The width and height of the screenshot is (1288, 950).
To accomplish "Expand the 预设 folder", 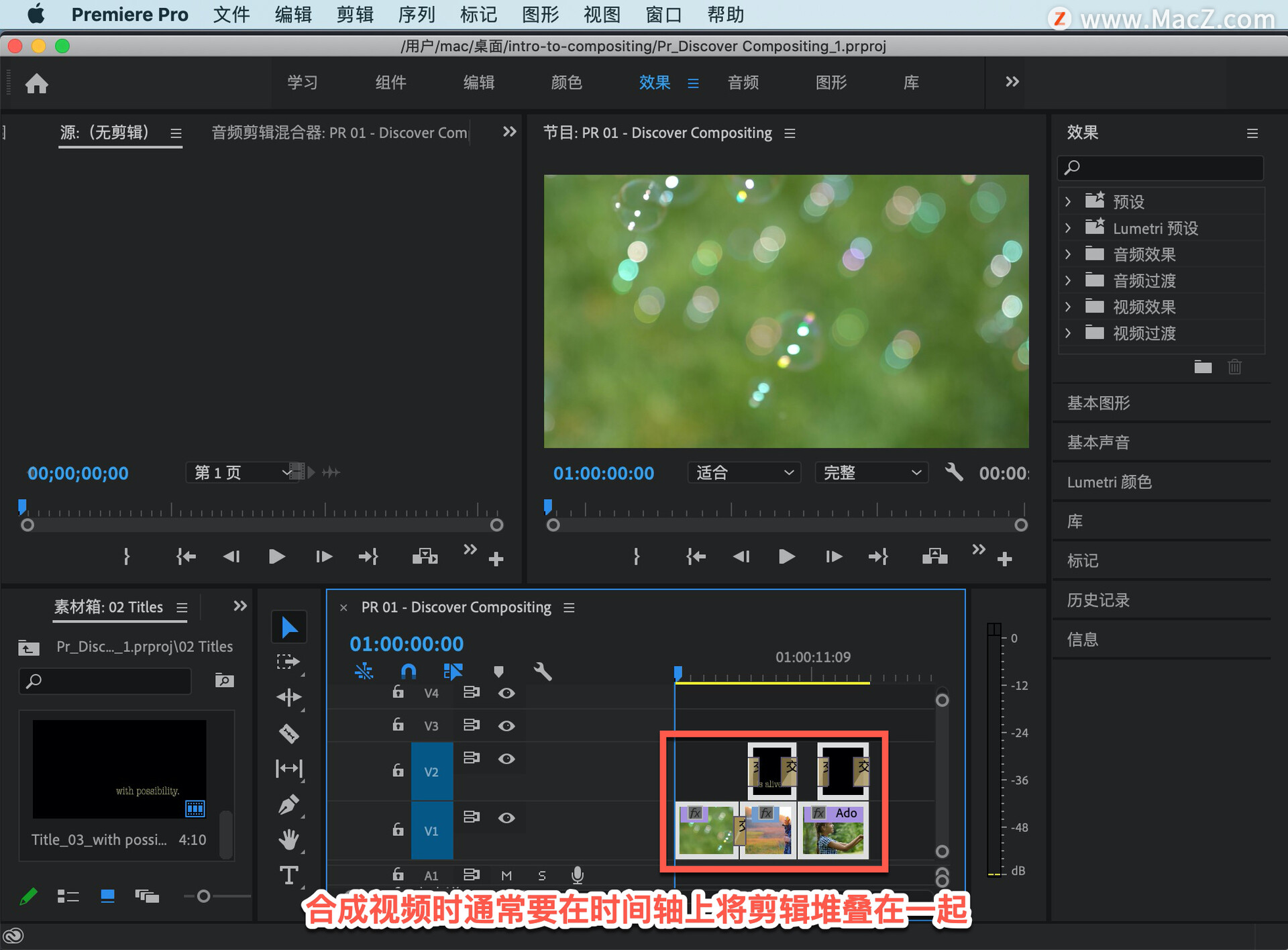I will pyautogui.click(x=1068, y=201).
